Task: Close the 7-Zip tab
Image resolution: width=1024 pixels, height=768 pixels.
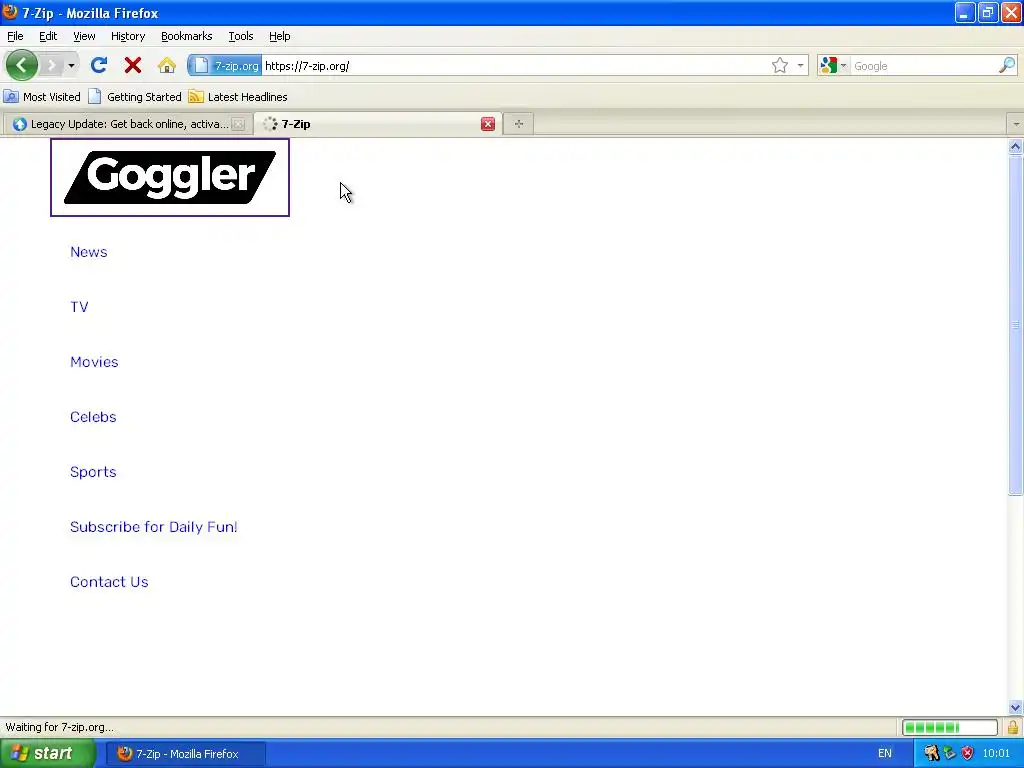Action: pyautogui.click(x=488, y=124)
